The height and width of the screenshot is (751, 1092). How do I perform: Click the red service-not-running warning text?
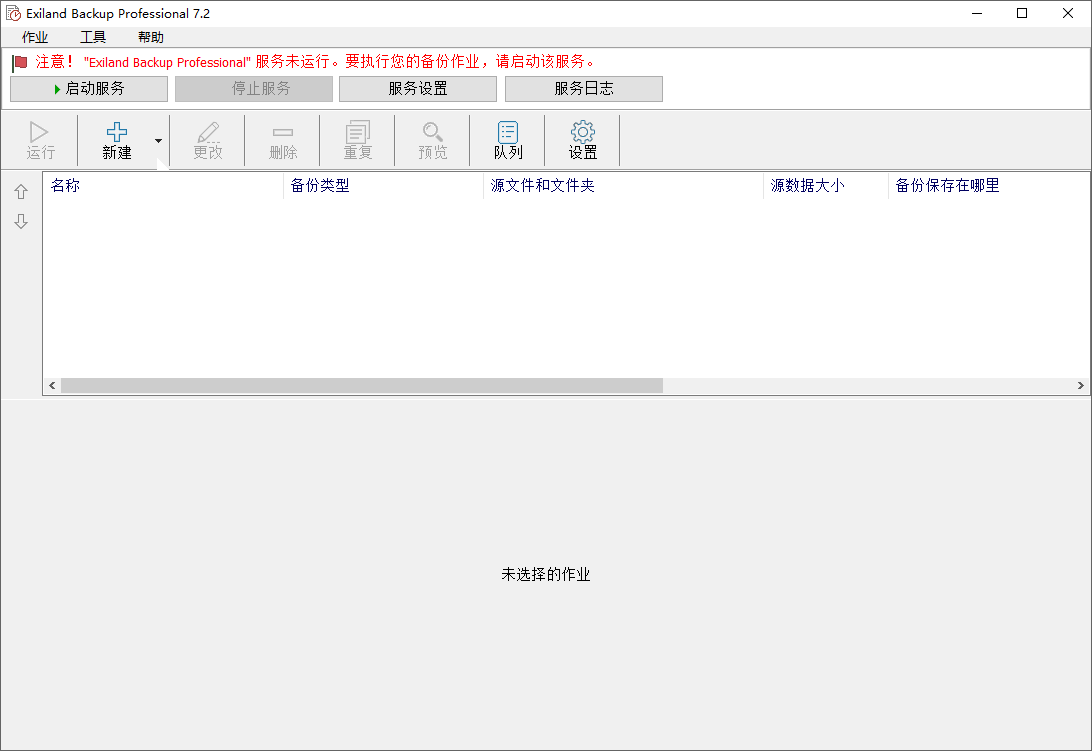tap(316, 62)
